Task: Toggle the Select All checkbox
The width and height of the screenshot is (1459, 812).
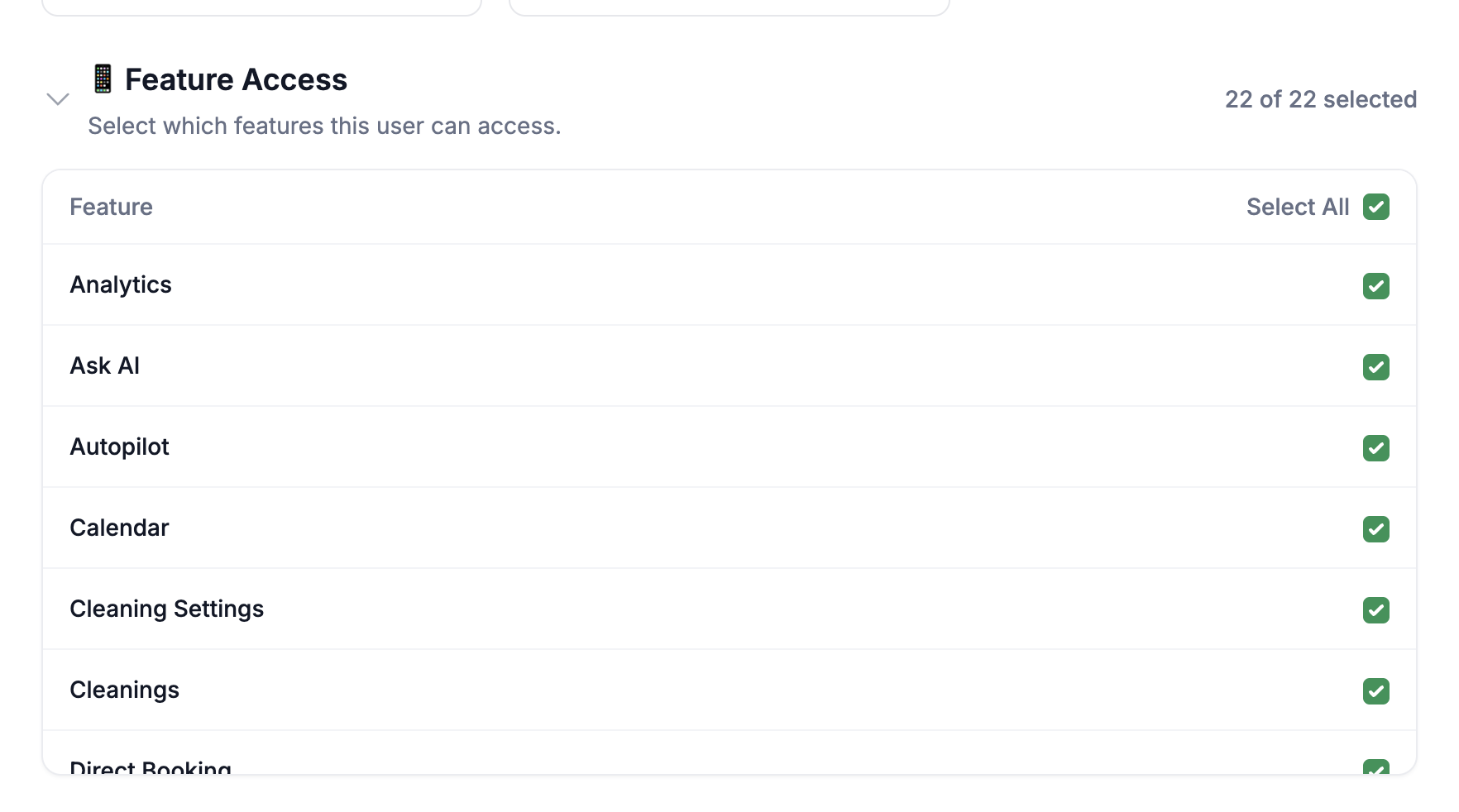Action: [1375, 207]
